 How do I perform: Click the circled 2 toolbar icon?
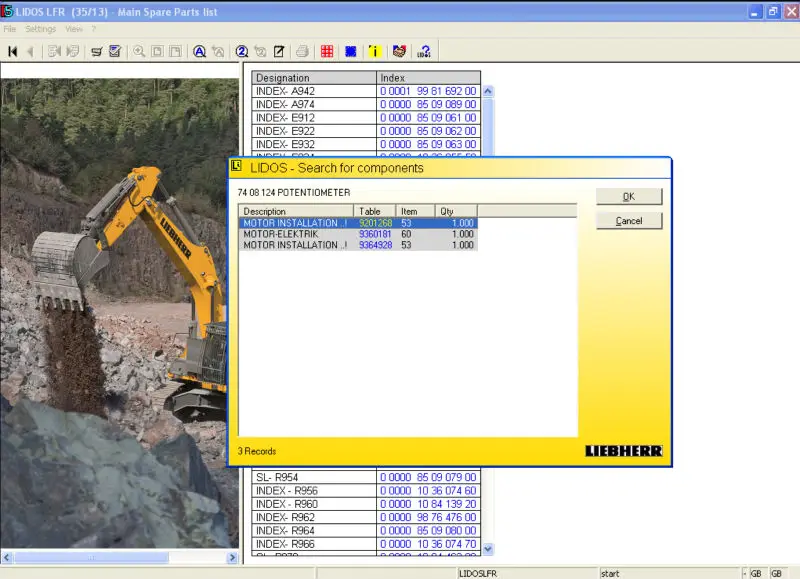pos(242,51)
